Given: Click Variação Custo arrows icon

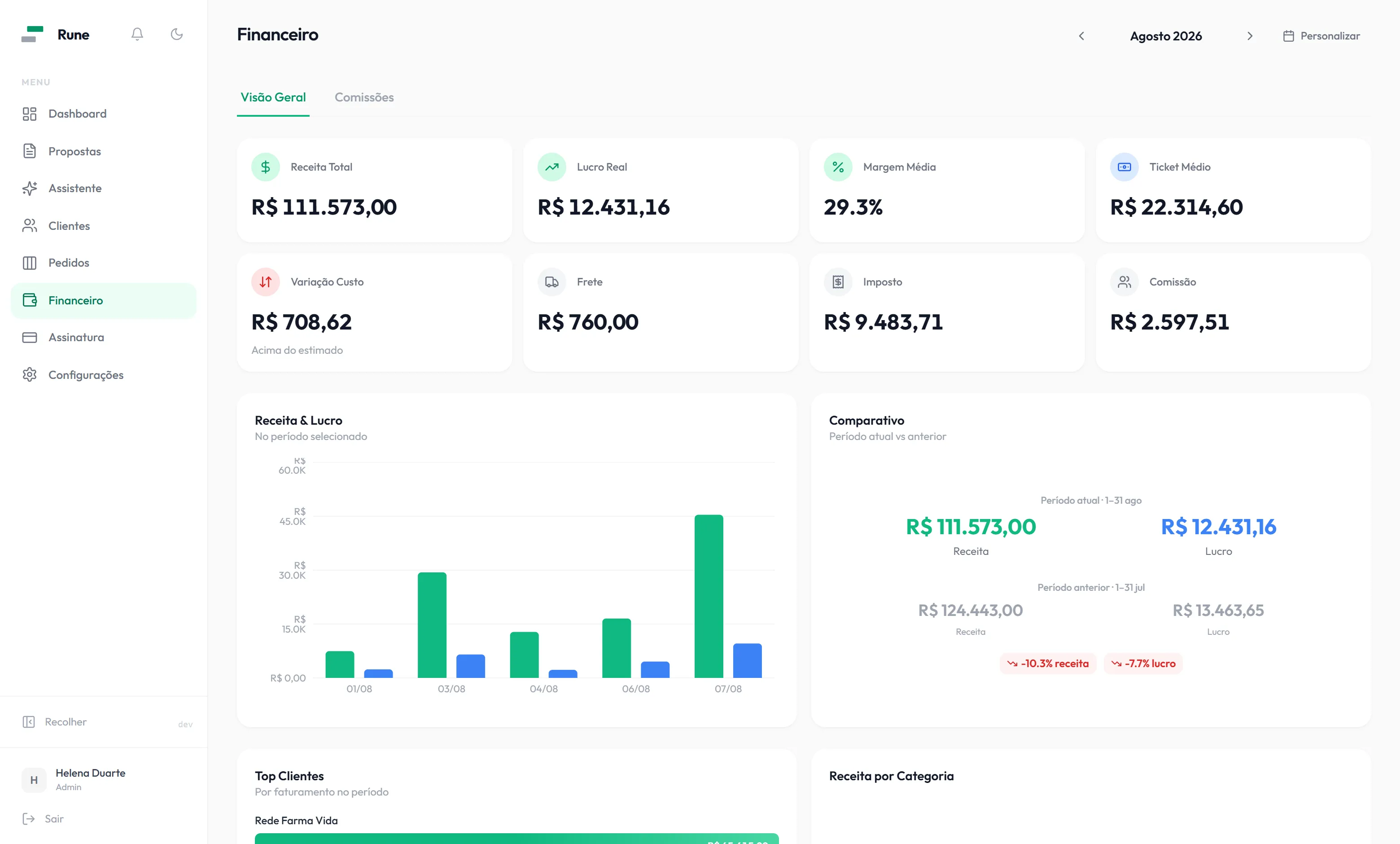Looking at the screenshot, I should [265, 282].
